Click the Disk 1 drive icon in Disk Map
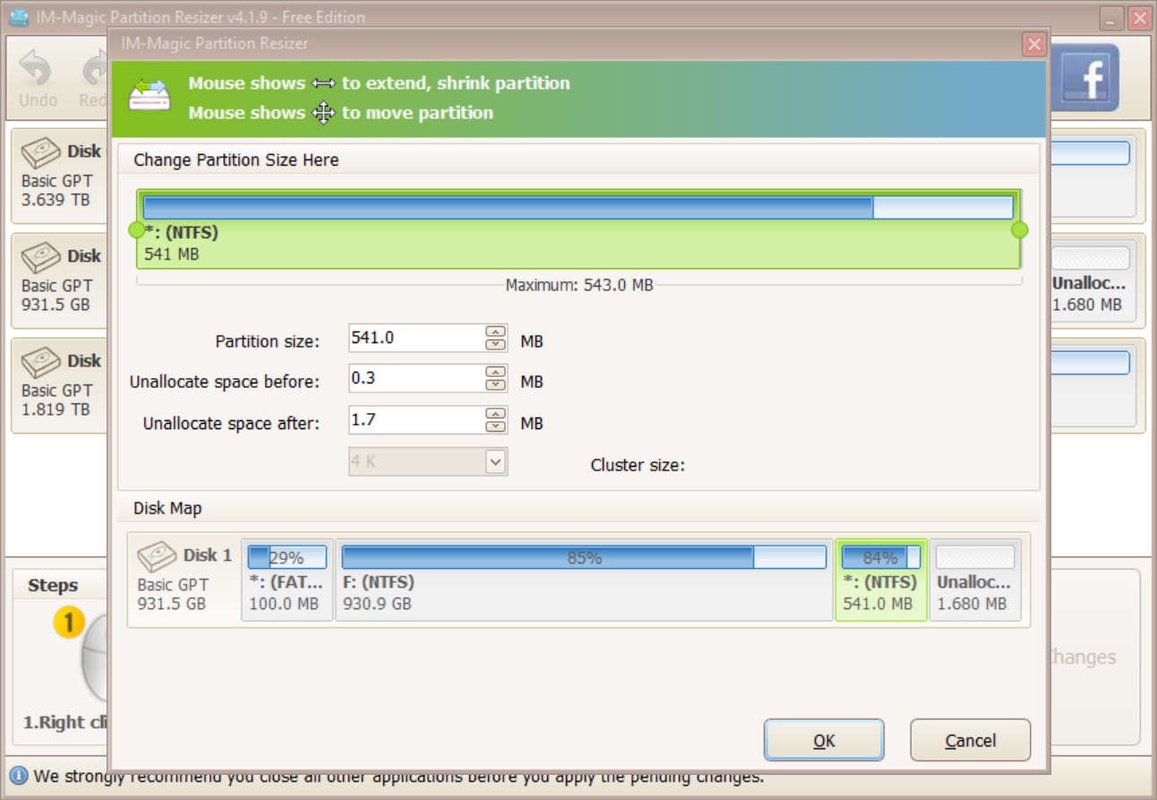Viewport: 1157px width, 800px height. tap(156, 556)
